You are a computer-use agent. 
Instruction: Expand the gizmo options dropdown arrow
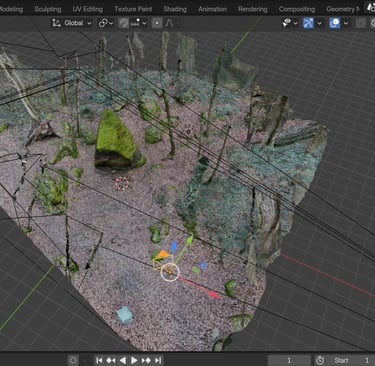[x=319, y=23]
